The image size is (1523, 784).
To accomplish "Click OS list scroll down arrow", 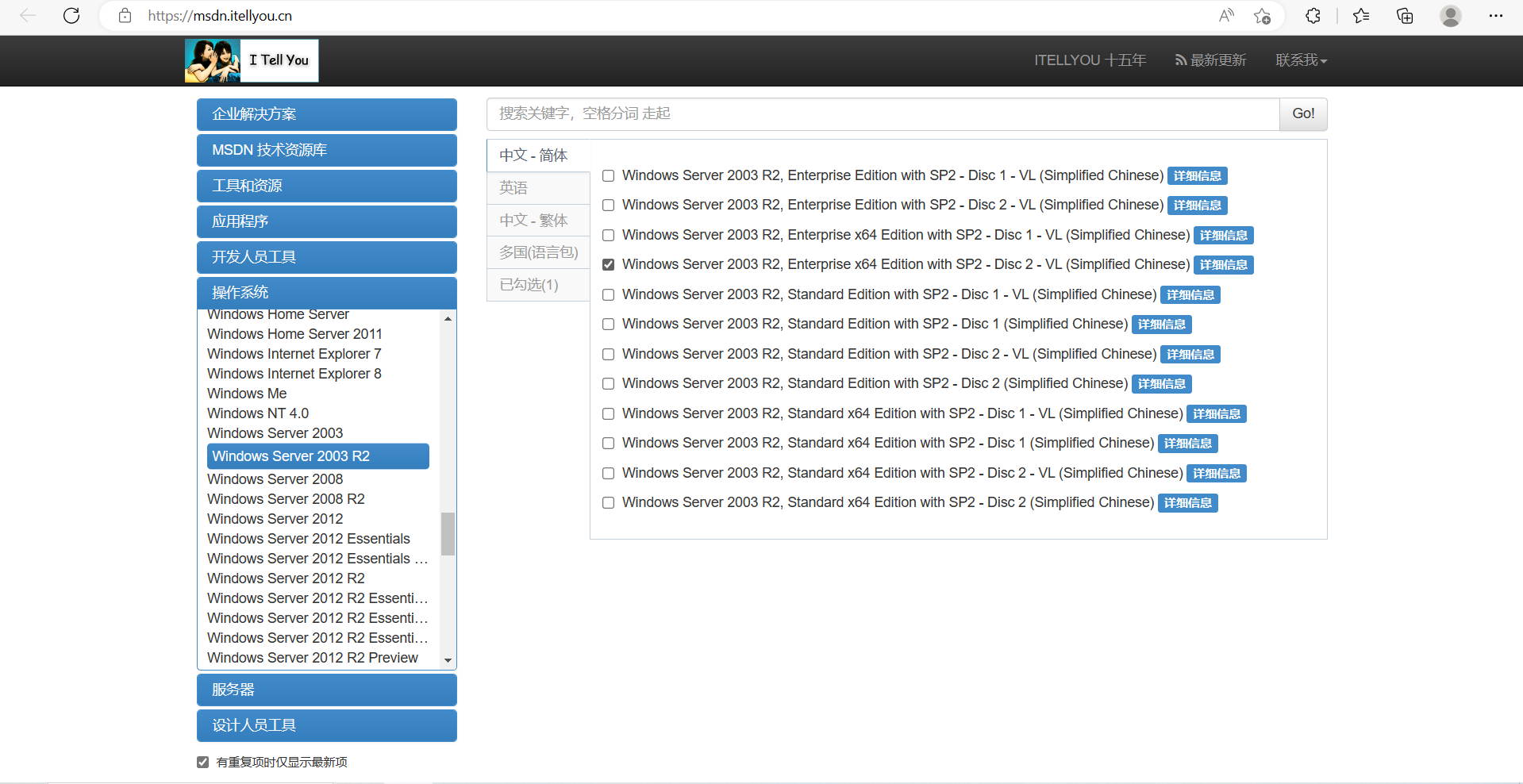I will (448, 660).
